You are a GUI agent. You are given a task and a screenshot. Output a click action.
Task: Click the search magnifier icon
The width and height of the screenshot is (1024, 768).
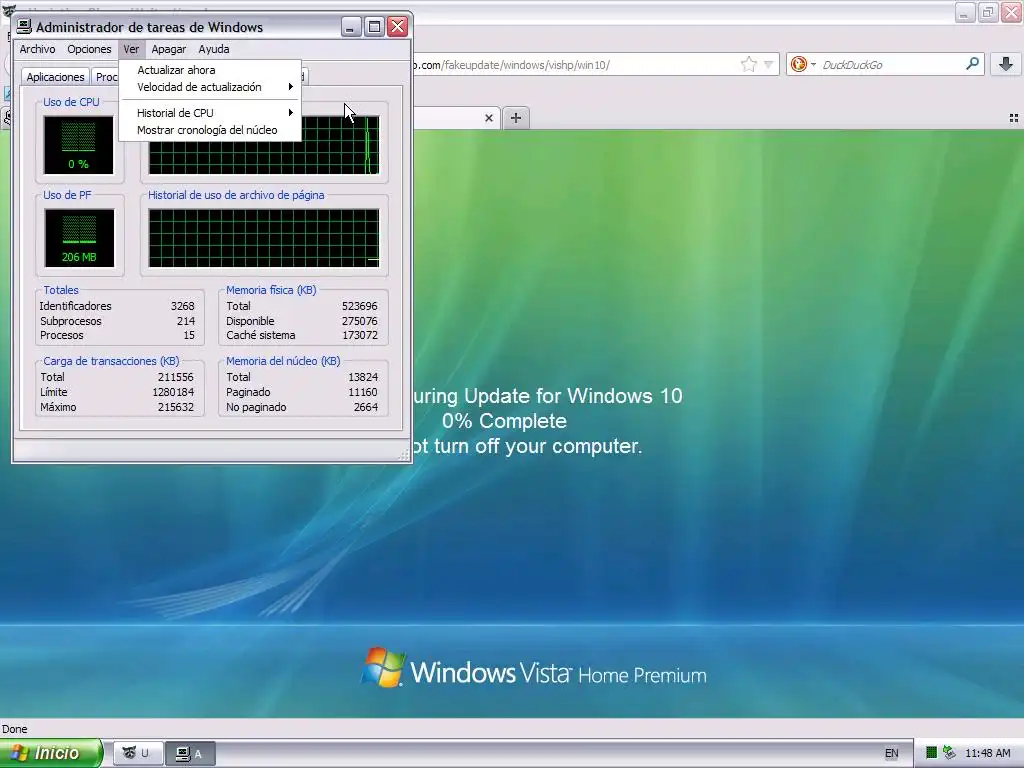[972, 64]
